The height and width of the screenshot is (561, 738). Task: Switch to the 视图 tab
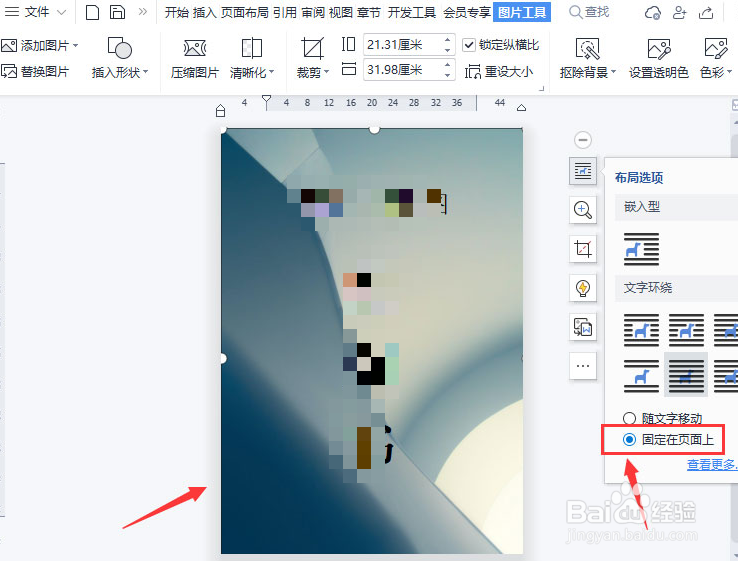tap(341, 12)
